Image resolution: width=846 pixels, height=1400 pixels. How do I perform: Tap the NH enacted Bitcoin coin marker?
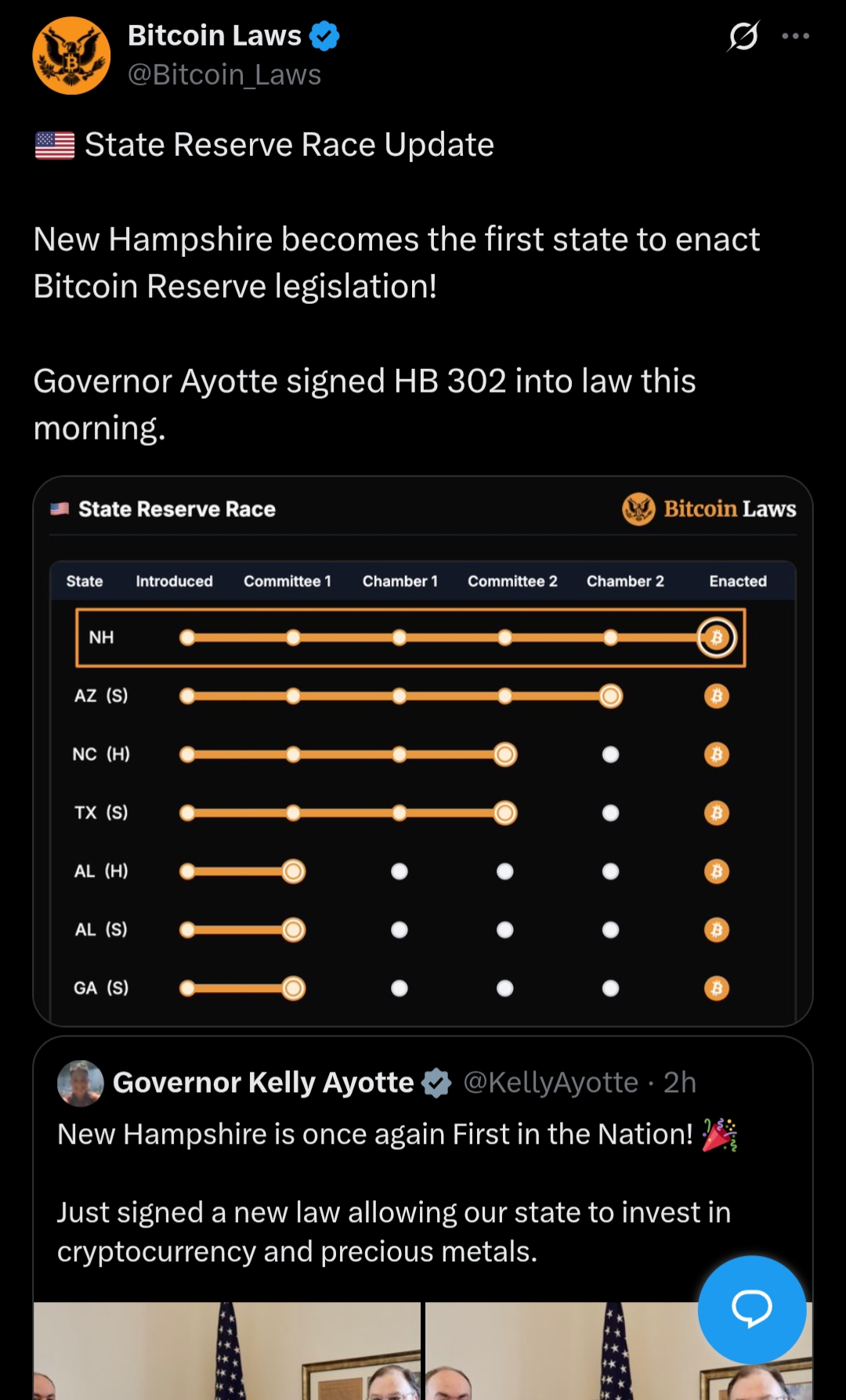(716, 638)
